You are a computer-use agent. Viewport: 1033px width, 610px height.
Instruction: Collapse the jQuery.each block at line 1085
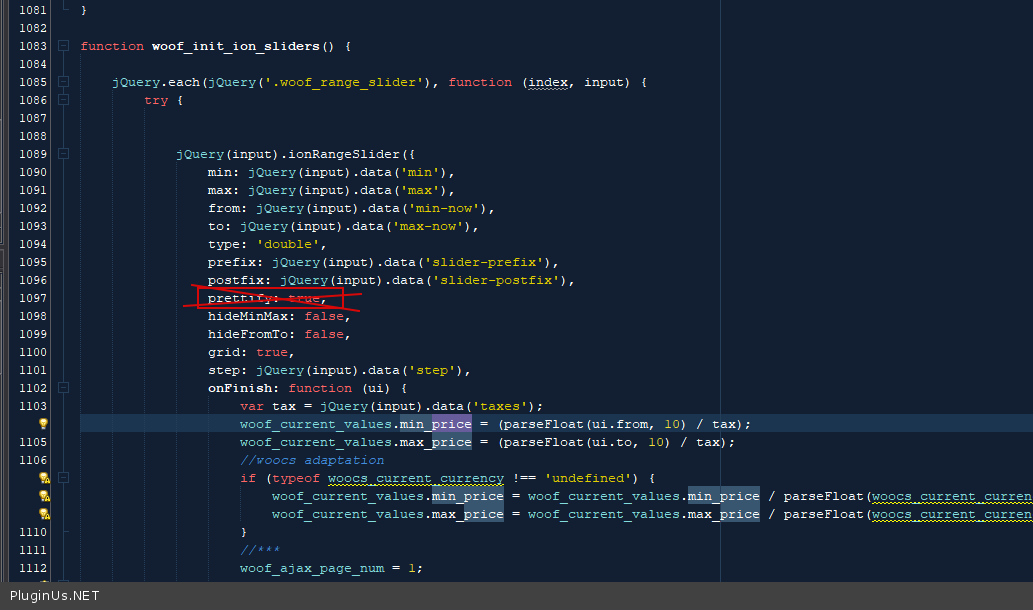64,82
